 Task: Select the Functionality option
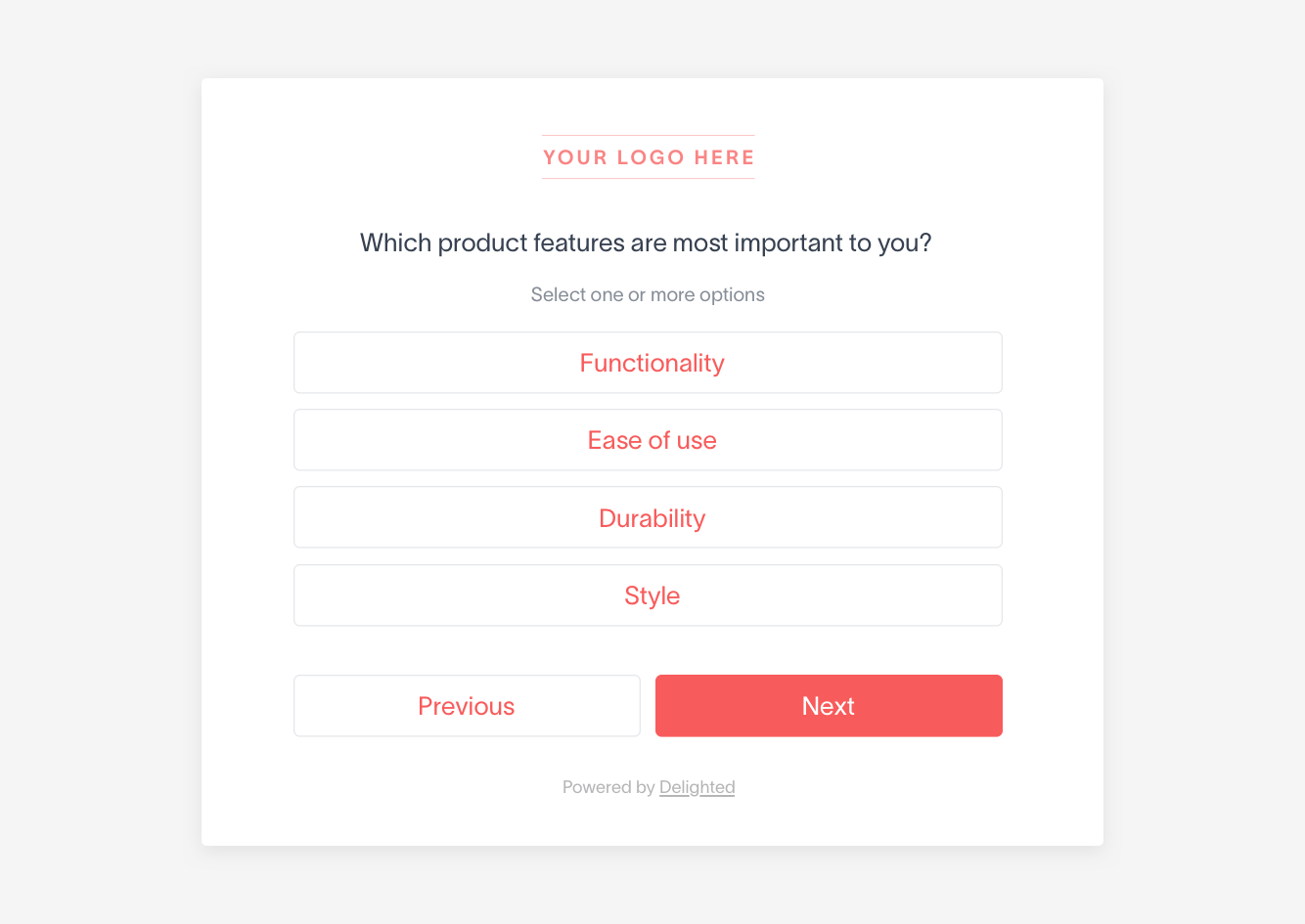click(x=648, y=363)
